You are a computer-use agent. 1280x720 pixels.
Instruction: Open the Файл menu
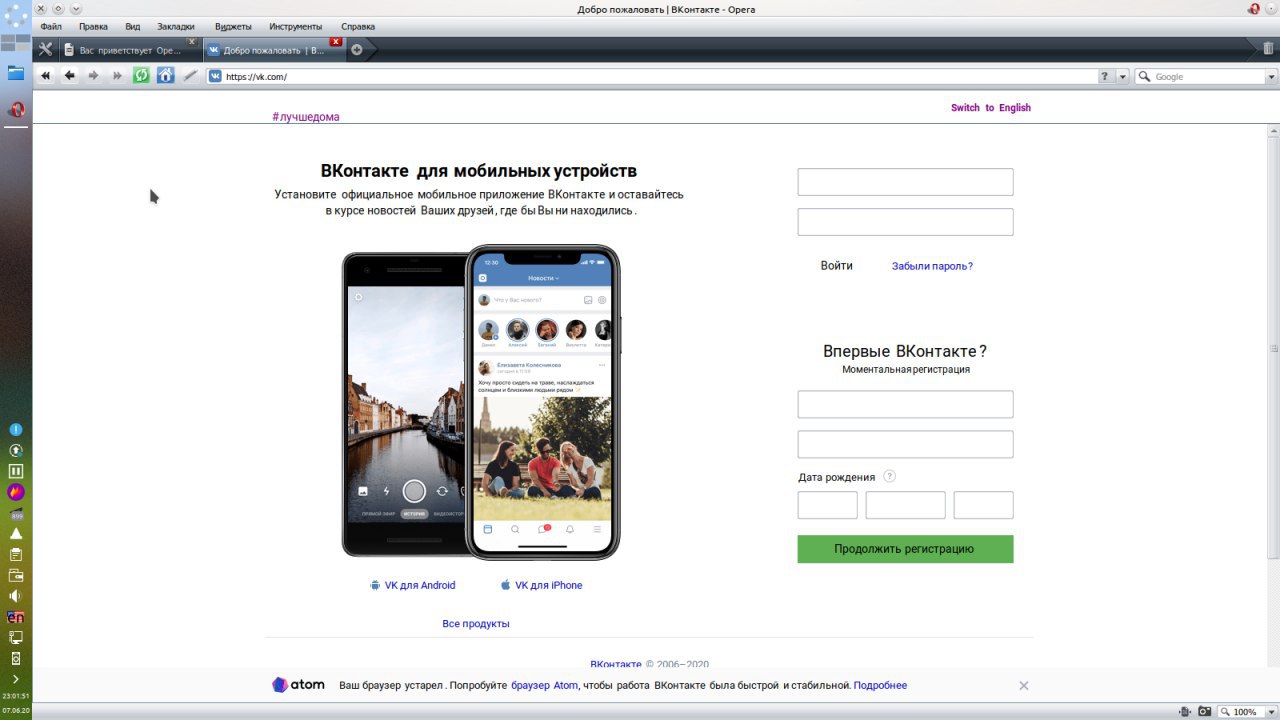pyautogui.click(x=51, y=26)
